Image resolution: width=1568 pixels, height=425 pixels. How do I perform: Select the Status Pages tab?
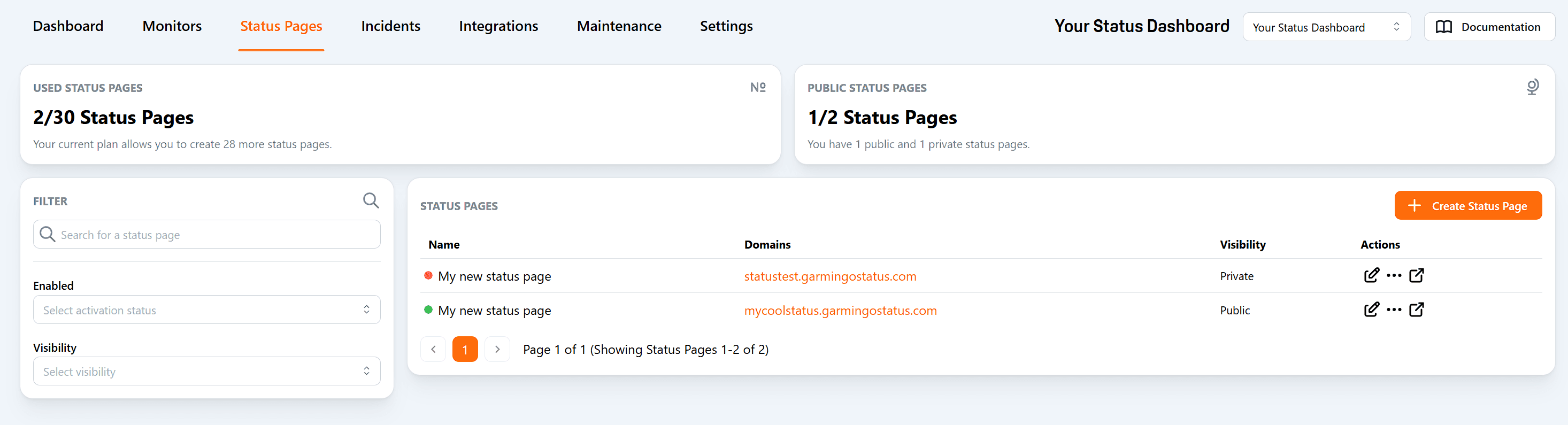(281, 26)
